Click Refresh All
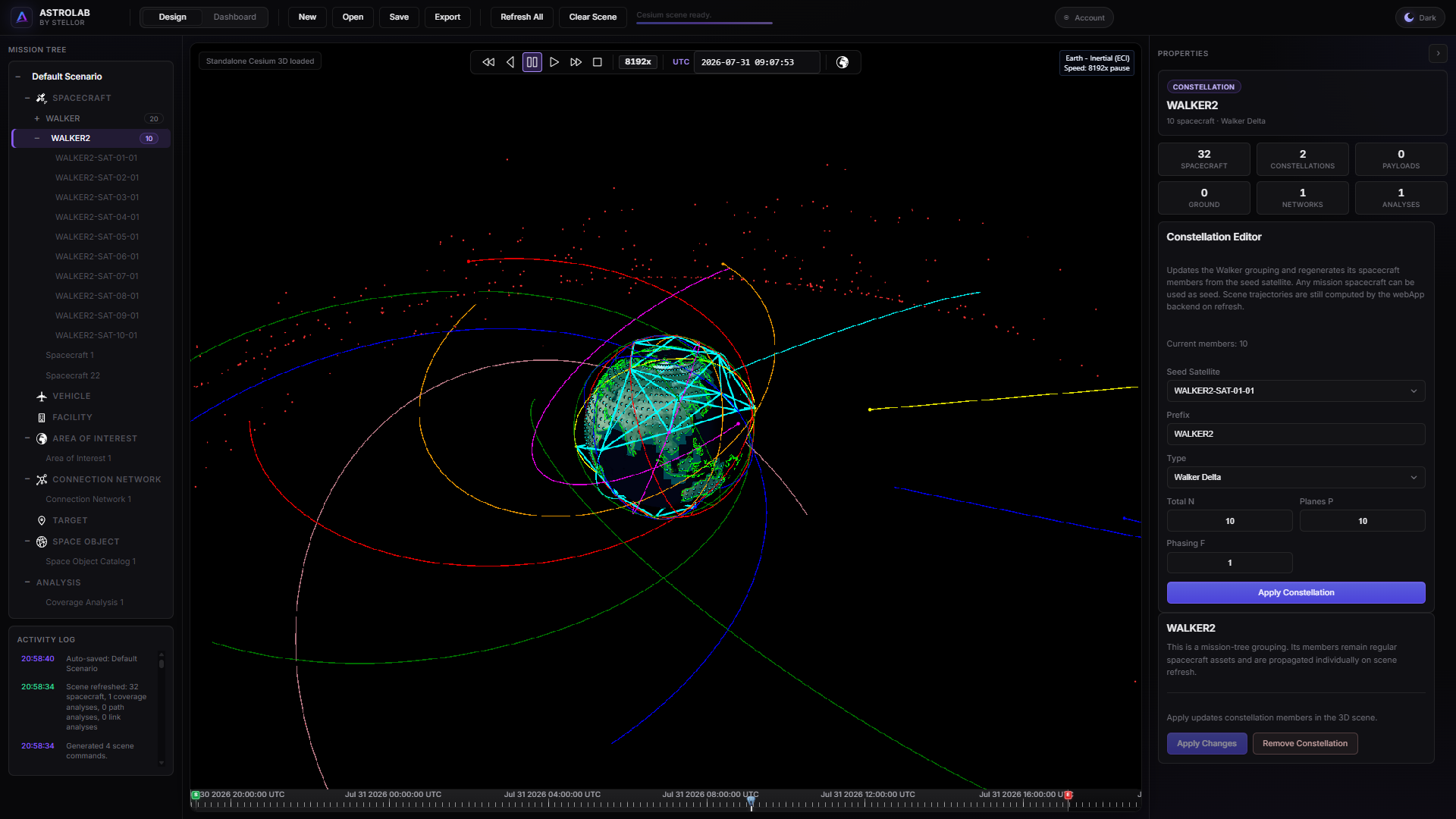This screenshot has height=819, width=1456. 522,17
